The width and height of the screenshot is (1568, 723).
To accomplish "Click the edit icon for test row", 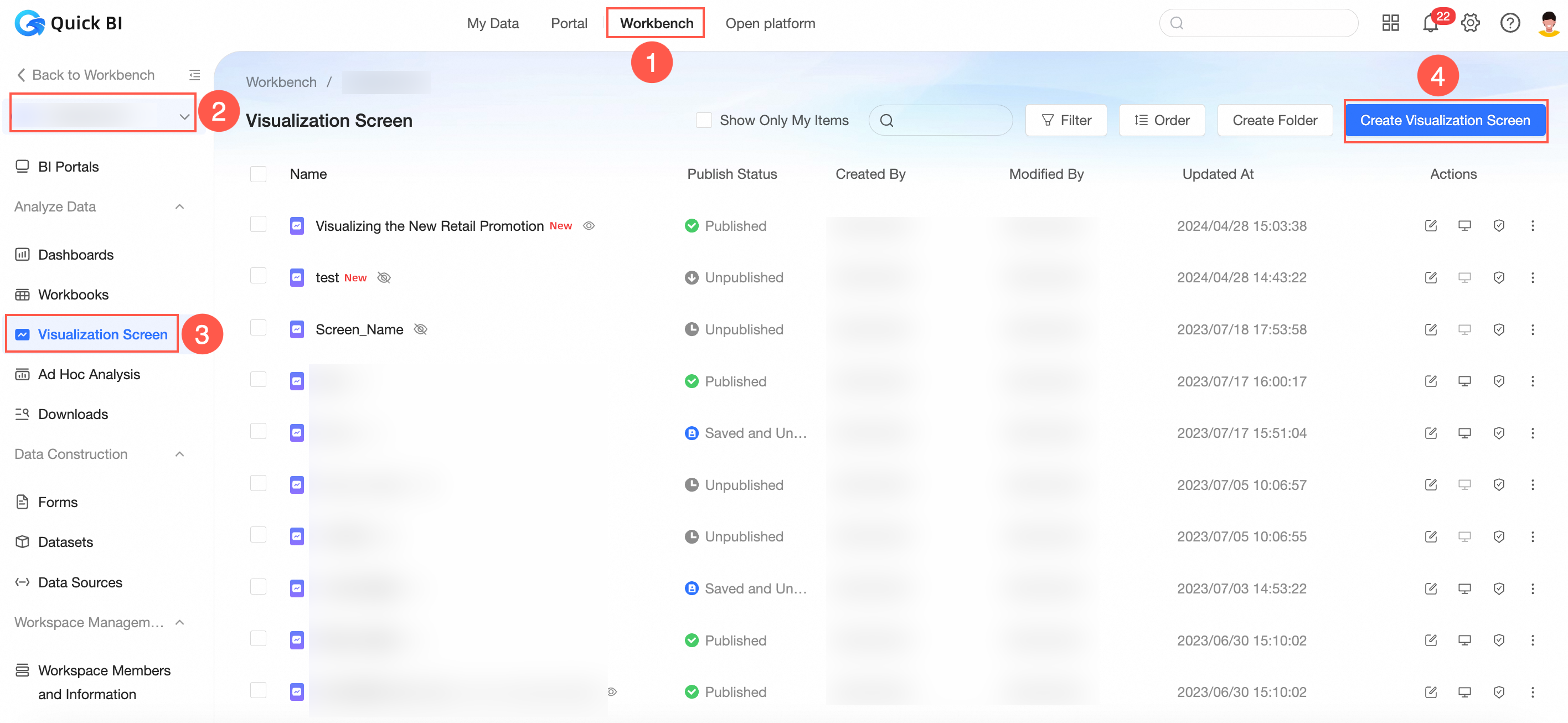I will [1431, 277].
